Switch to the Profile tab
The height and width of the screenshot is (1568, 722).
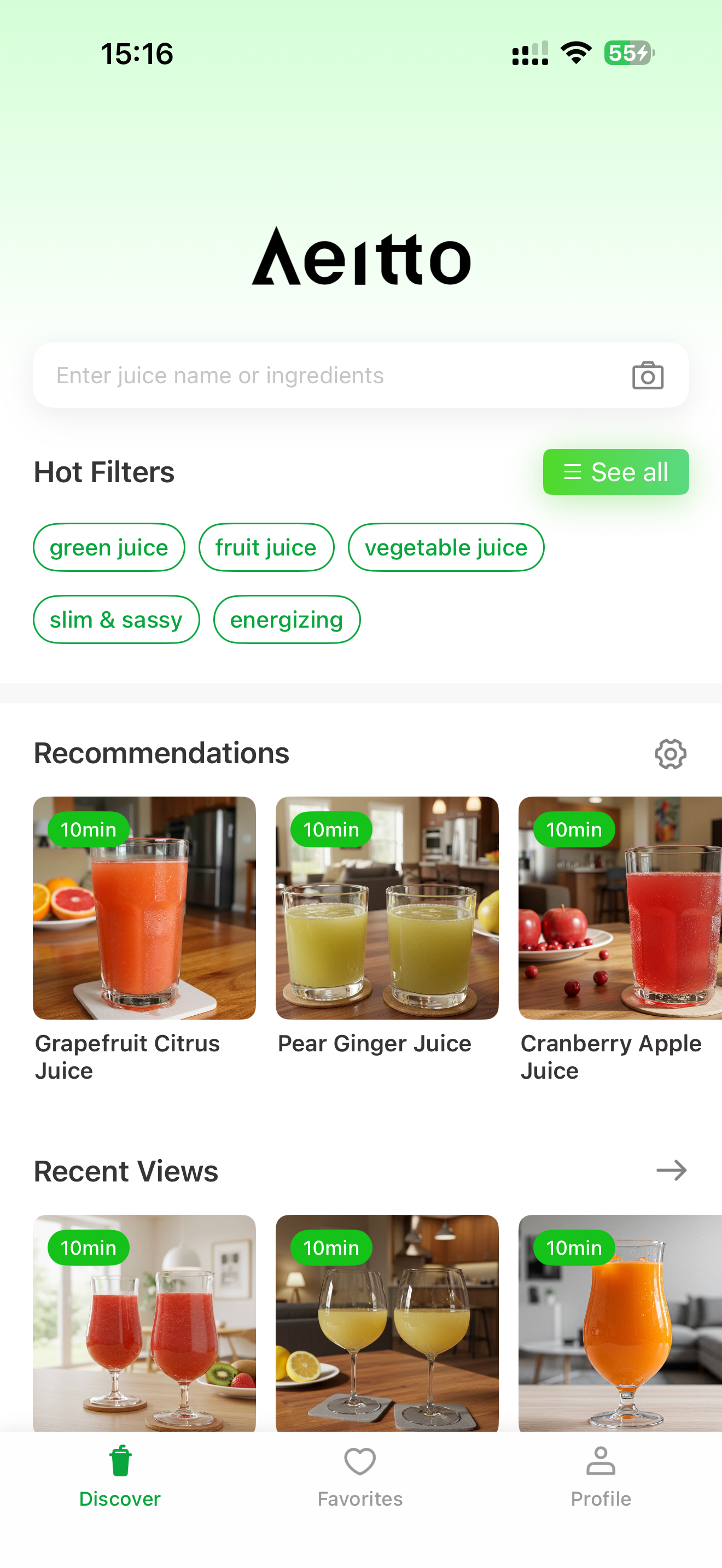point(601,1476)
